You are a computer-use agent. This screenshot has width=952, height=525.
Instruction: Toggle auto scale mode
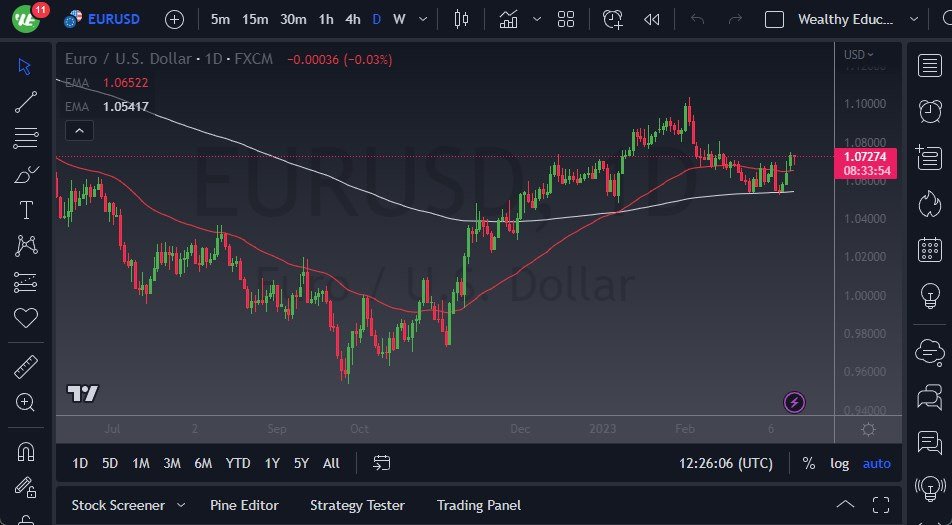[x=877, y=463]
